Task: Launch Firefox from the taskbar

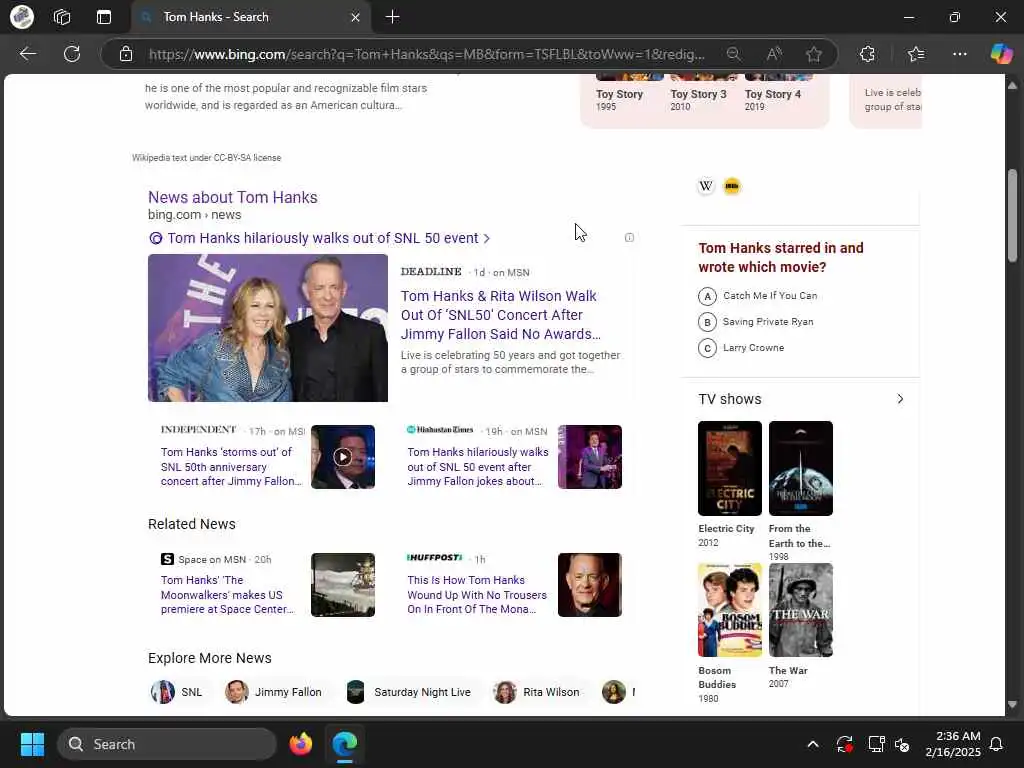Action: 300,744
